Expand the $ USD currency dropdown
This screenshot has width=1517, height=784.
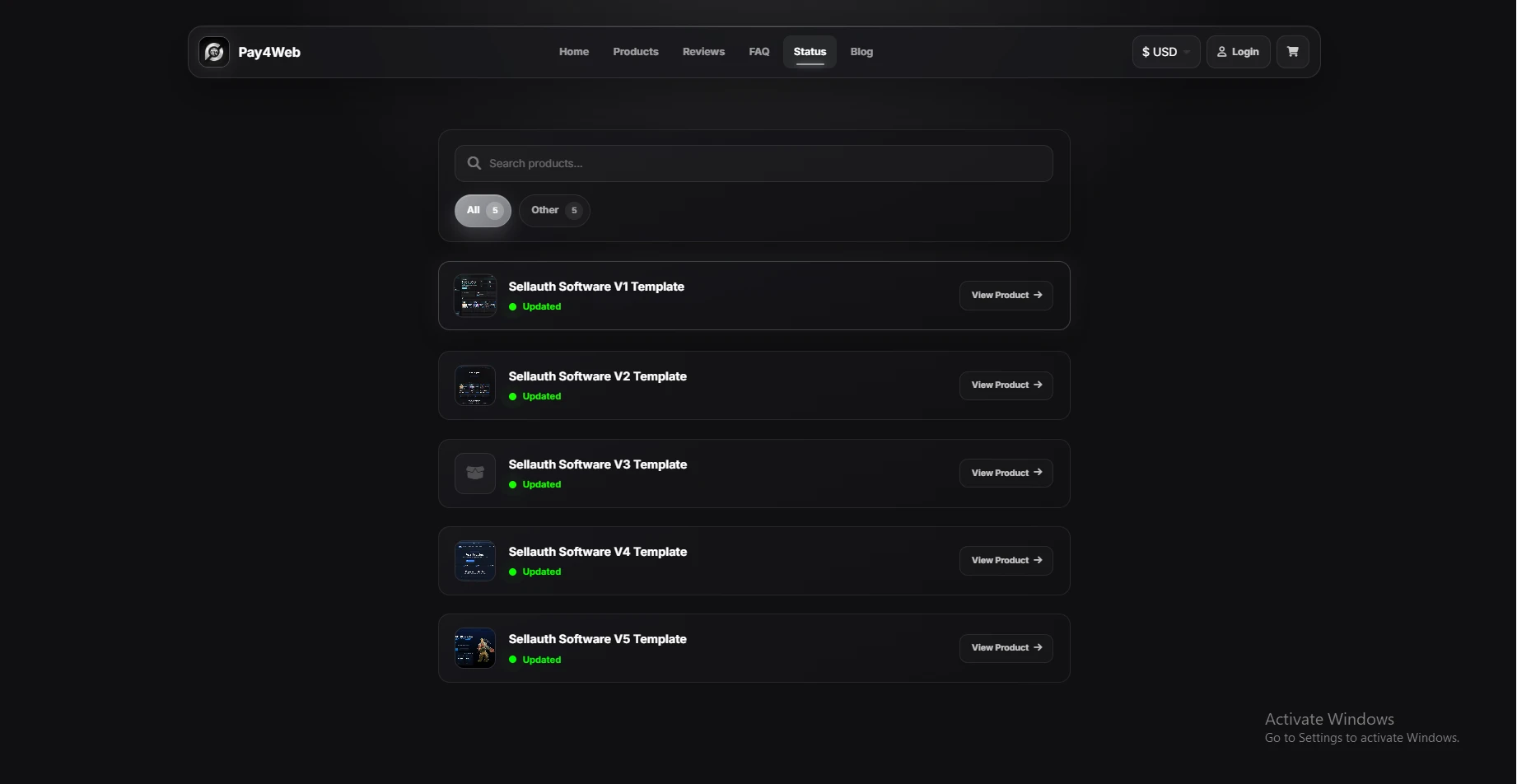click(1165, 52)
